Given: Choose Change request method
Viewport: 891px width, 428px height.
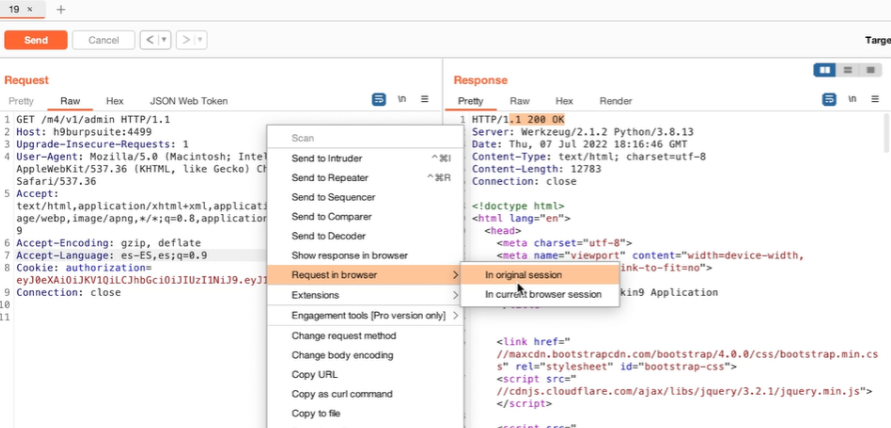Looking at the screenshot, I should pyautogui.click(x=365, y=336).
